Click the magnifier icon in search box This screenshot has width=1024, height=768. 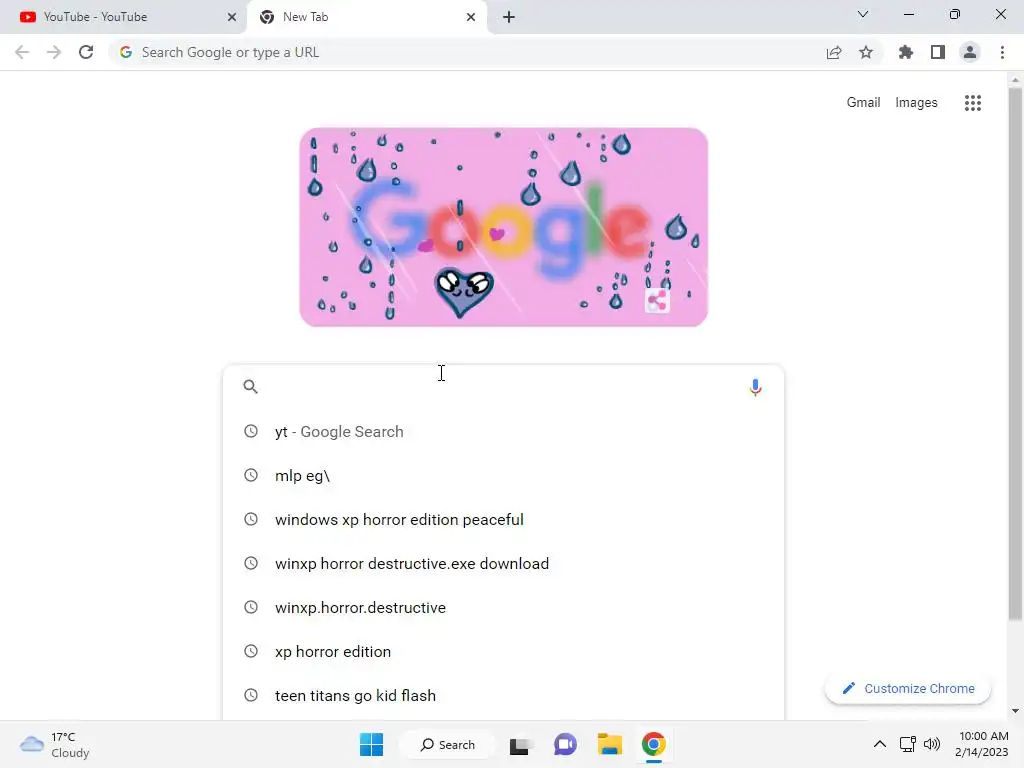pos(251,387)
